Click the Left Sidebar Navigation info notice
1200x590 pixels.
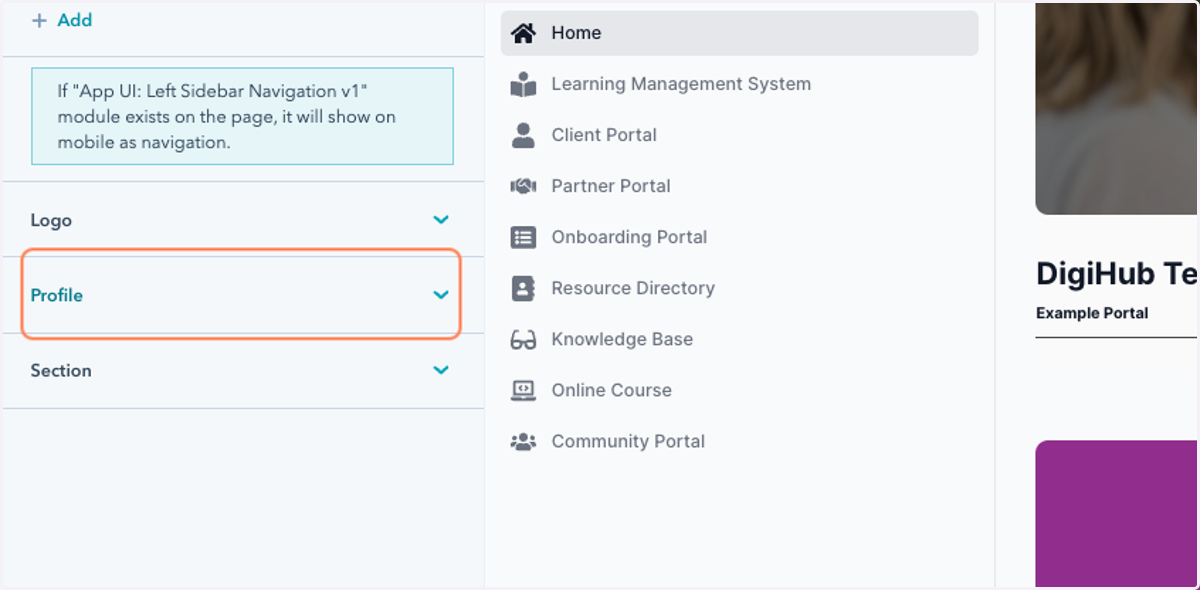242,116
